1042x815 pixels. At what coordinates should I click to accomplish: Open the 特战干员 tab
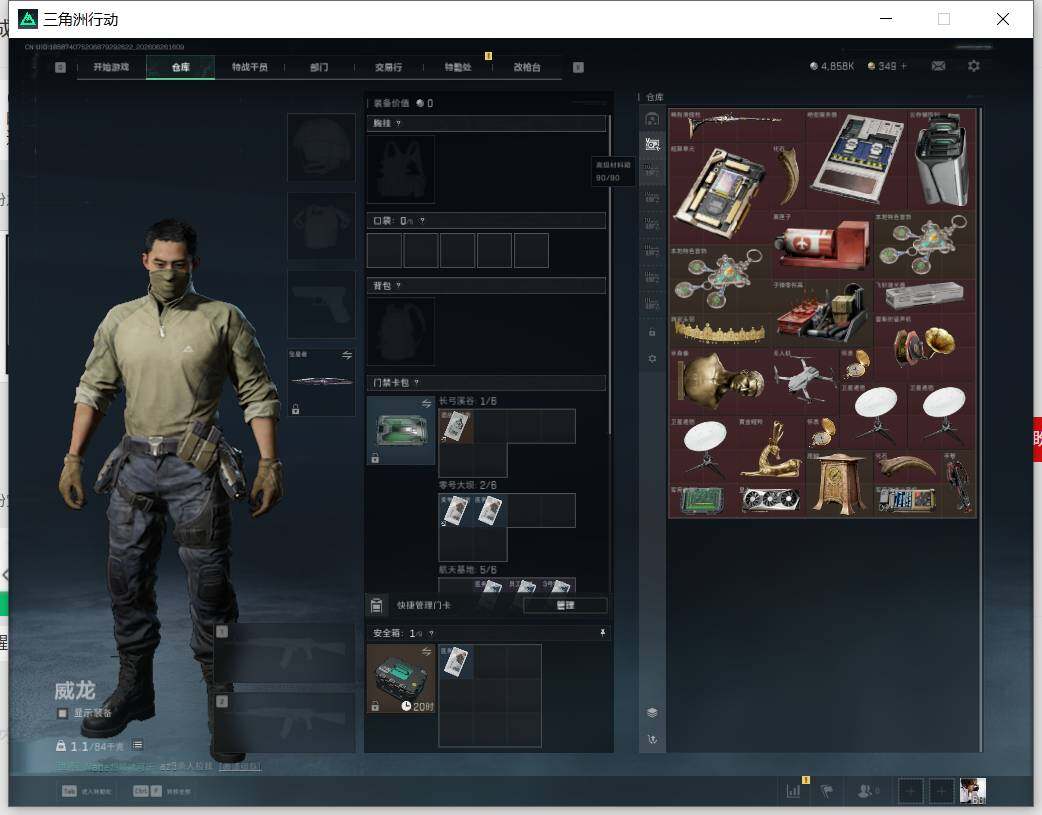[x=250, y=67]
